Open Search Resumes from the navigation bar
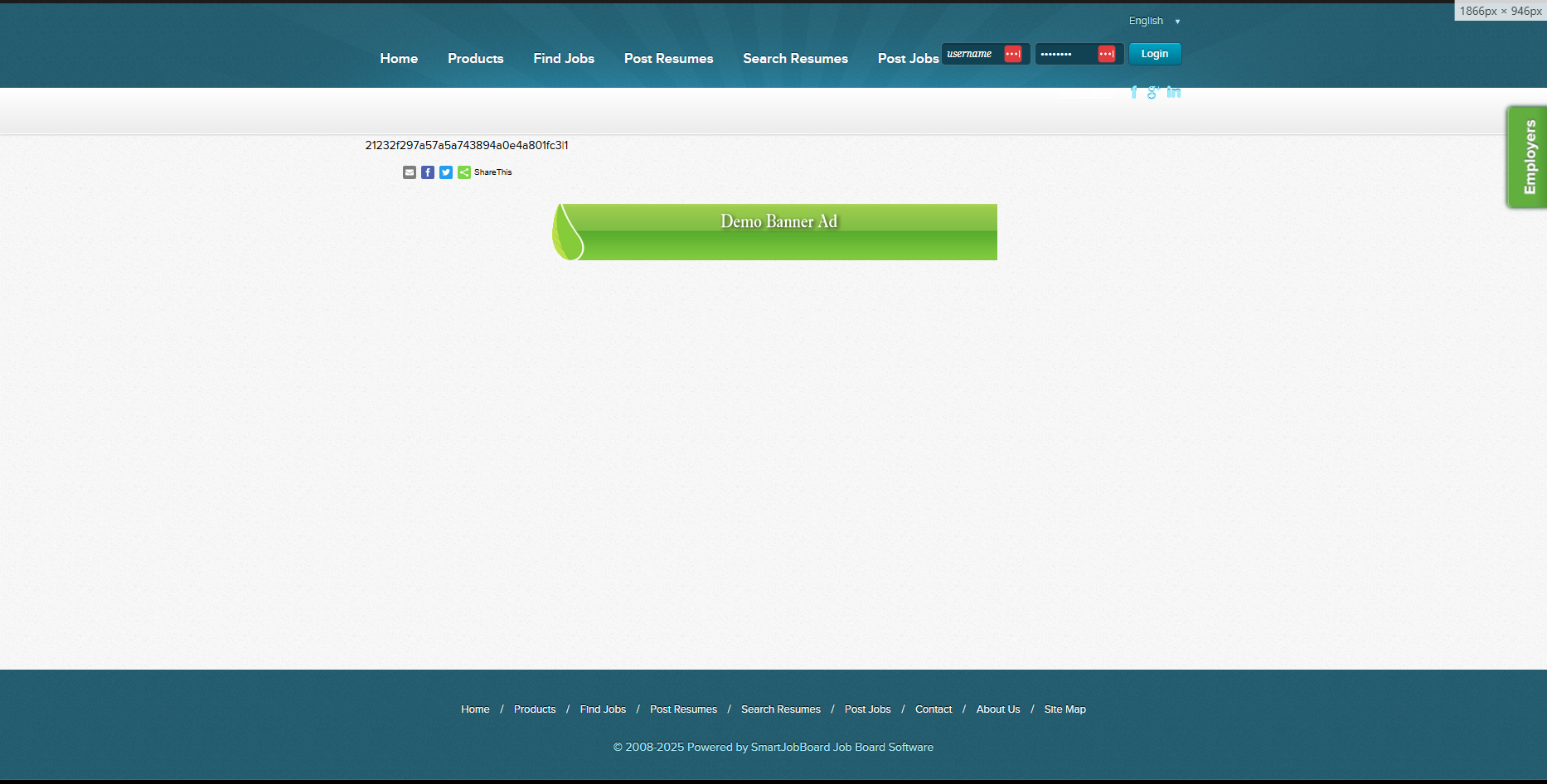The image size is (1547, 784). (x=795, y=58)
